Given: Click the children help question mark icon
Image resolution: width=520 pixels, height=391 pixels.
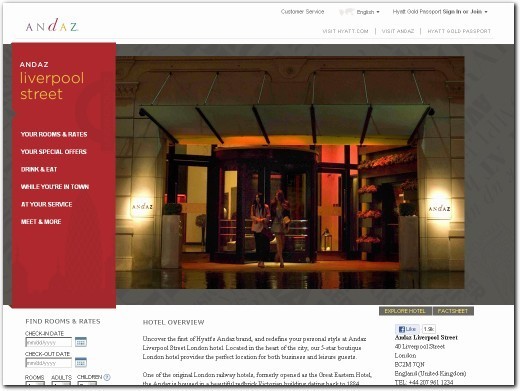Looking at the screenshot, I should 107,377.
